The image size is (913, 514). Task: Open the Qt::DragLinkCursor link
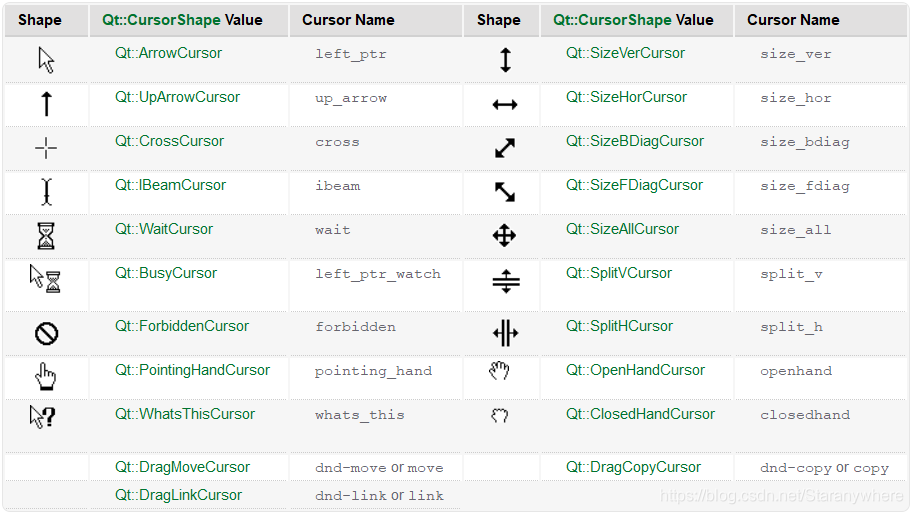(178, 495)
